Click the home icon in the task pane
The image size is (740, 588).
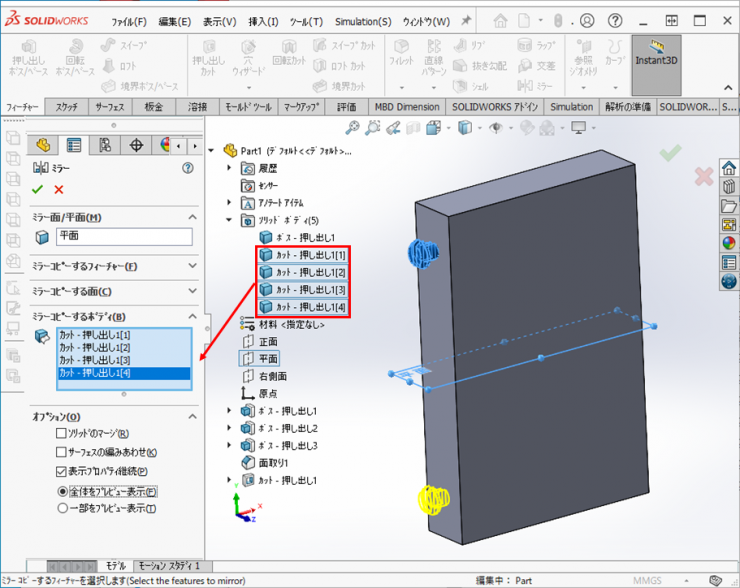coord(728,167)
